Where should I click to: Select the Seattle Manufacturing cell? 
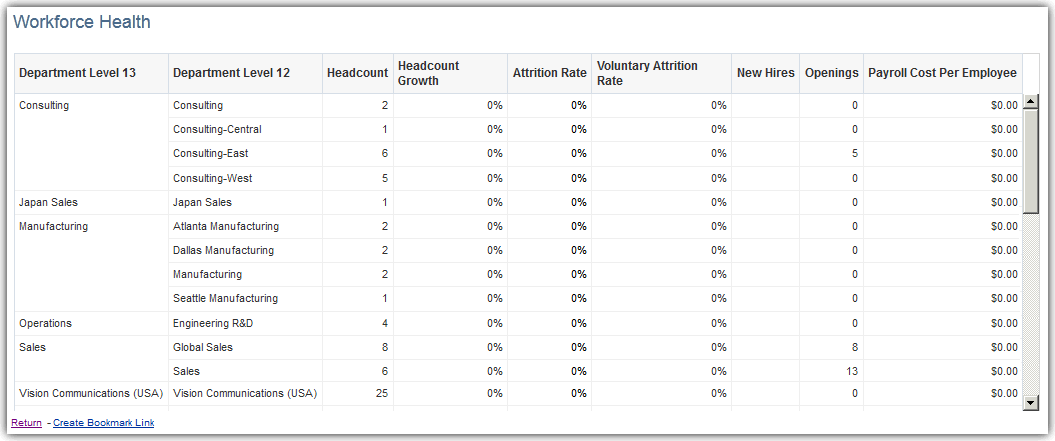(246, 298)
